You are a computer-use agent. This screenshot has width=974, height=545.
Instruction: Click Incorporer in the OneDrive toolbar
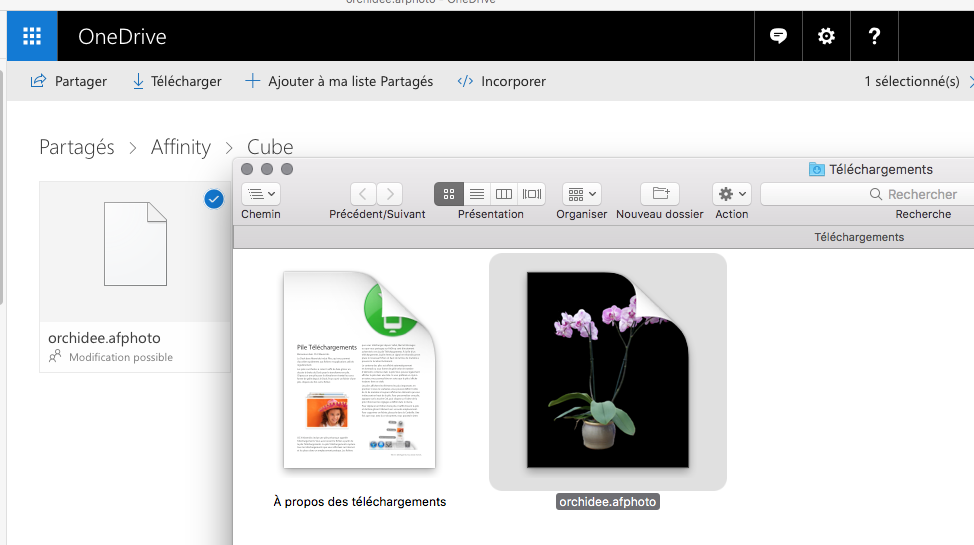[x=501, y=81]
